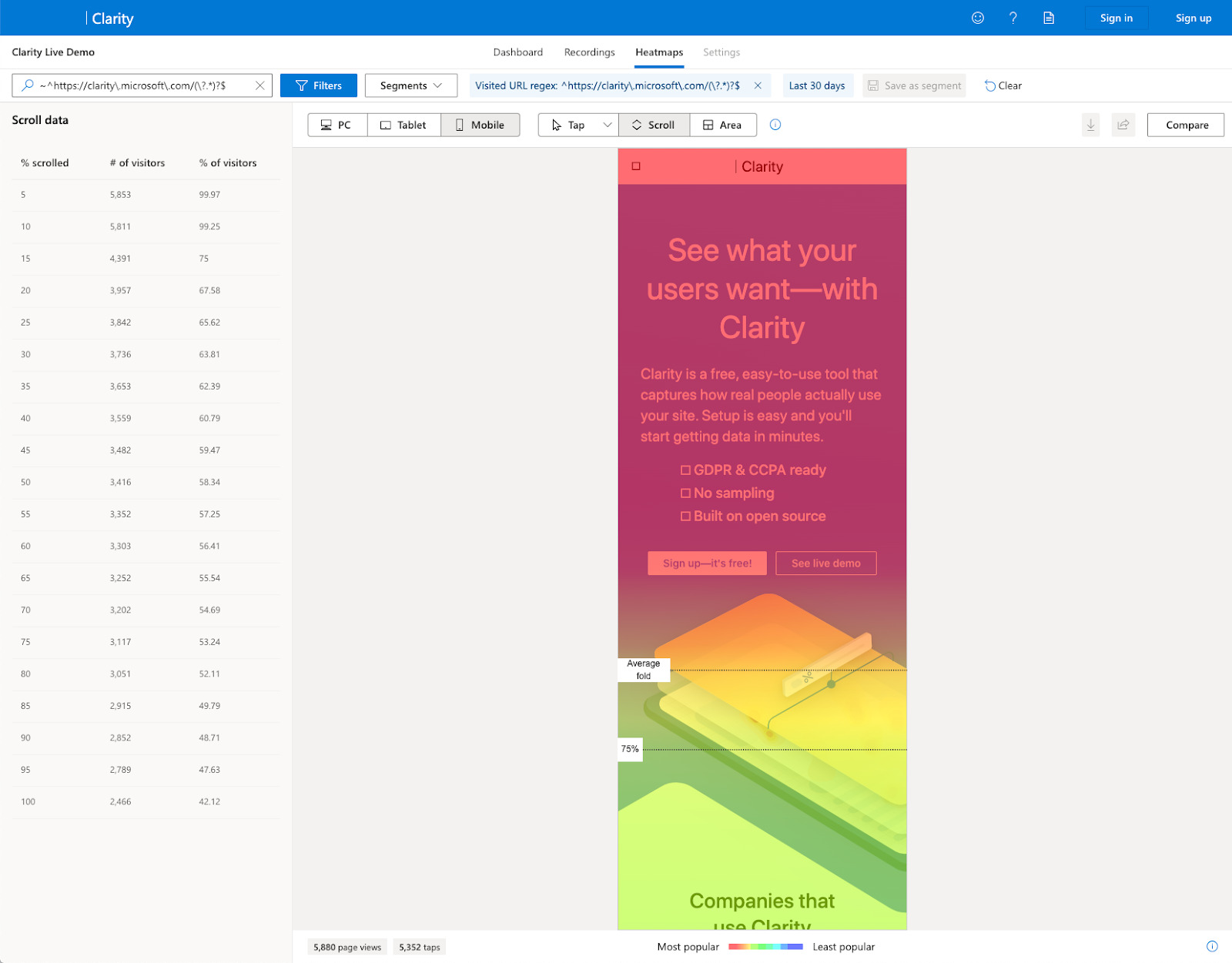Select the Area heatmap view
The image size is (1232, 963).
point(722,124)
